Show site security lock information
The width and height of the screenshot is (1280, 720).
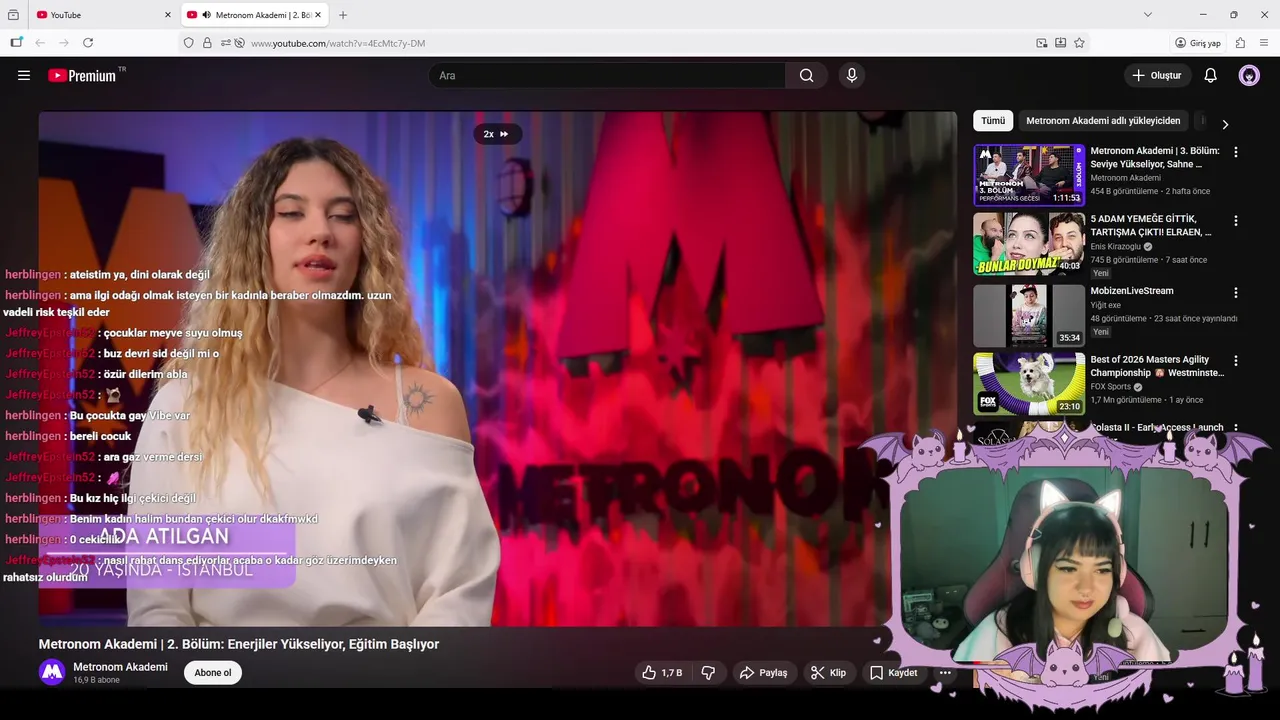click(x=207, y=43)
